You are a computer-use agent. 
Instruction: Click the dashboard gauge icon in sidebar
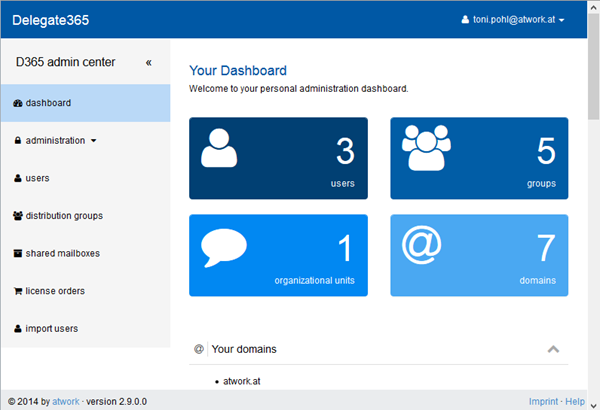point(18,103)
